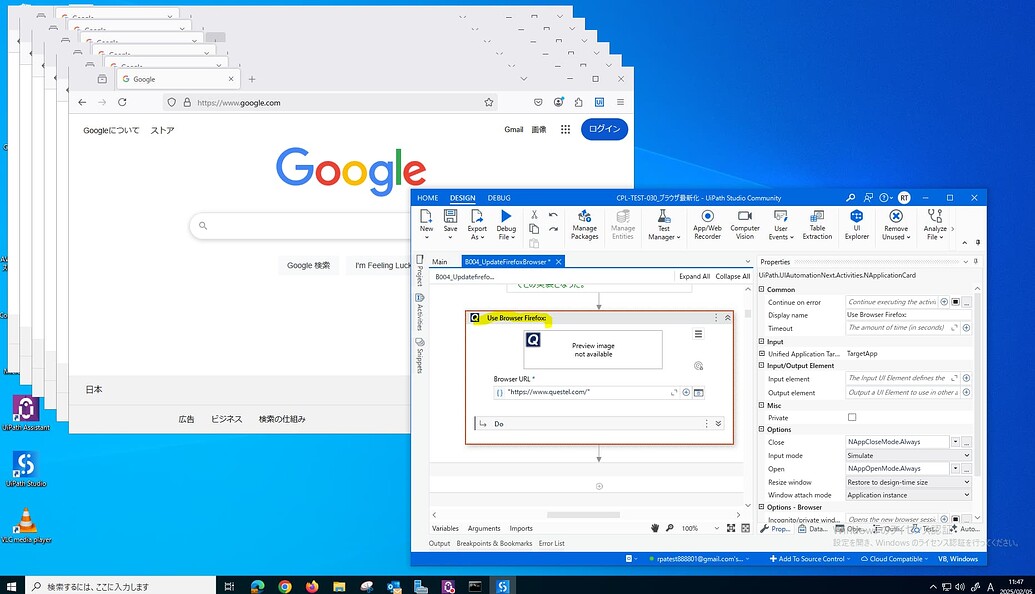
Task: Adjust the designer zoom slider
Action: (x=700, y=528)
